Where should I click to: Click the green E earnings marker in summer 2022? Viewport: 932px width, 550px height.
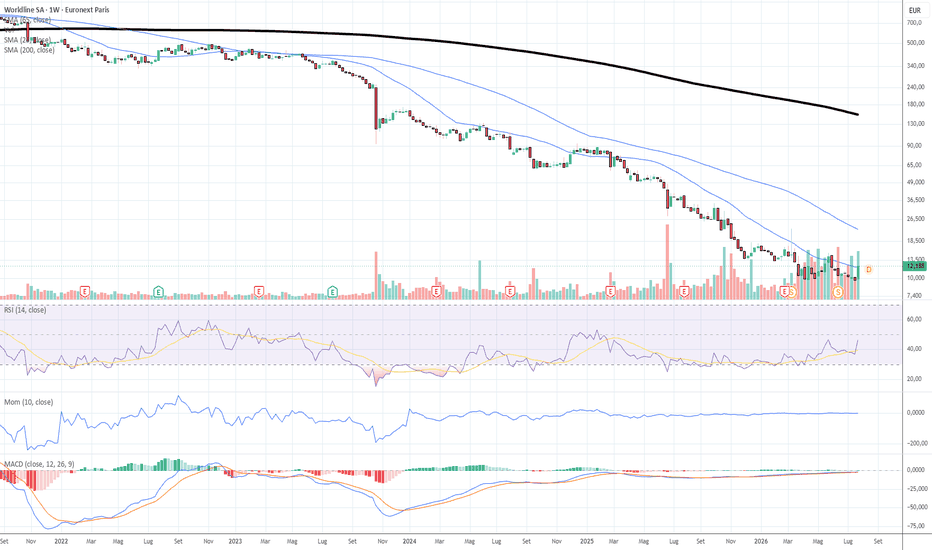158,292
